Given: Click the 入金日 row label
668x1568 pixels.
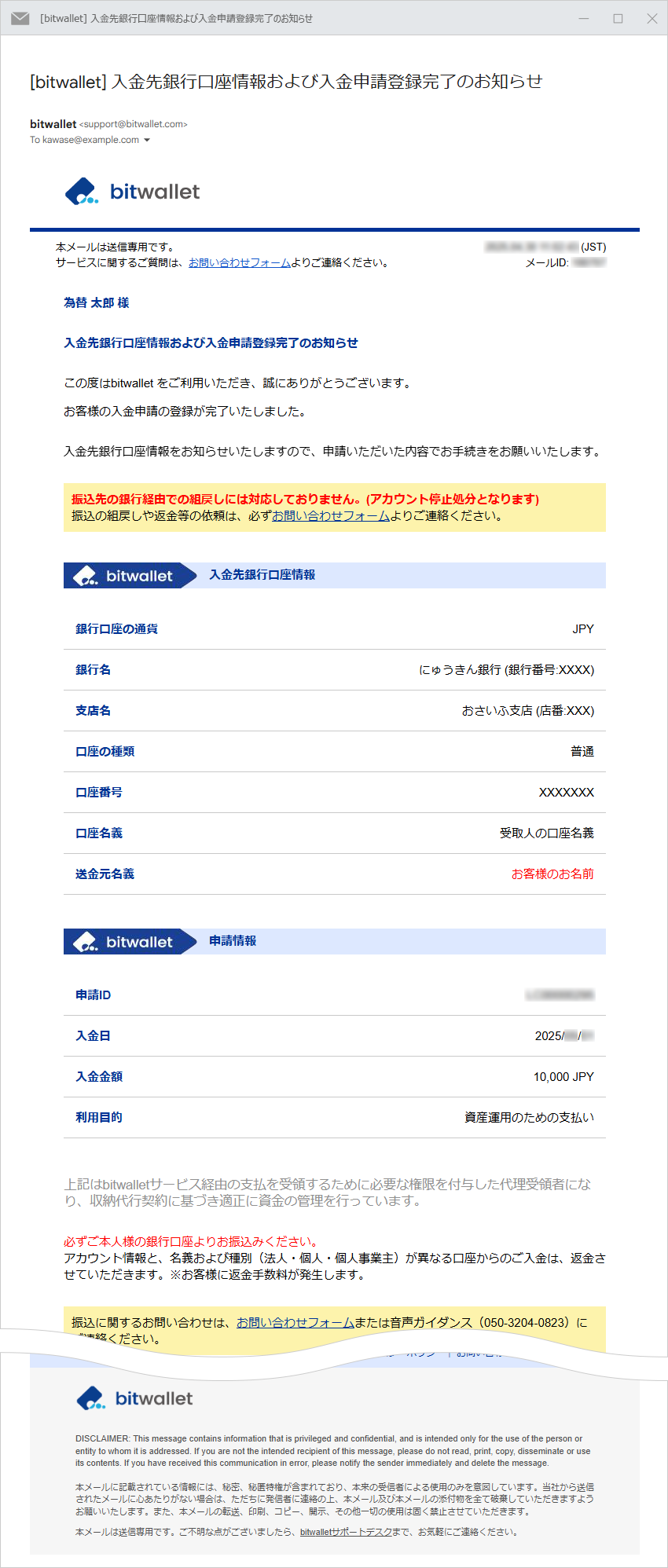Looking at the screenshot, I should pyautogui.click(x=93, y=1035).
